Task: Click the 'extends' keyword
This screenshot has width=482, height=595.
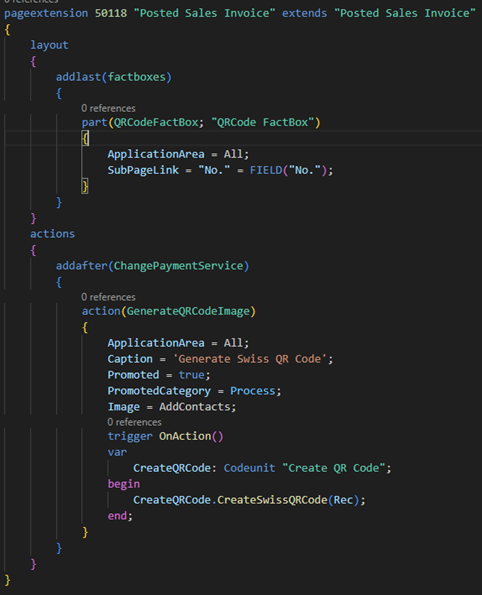Action: pyautogui.click(x=304, y=13)
